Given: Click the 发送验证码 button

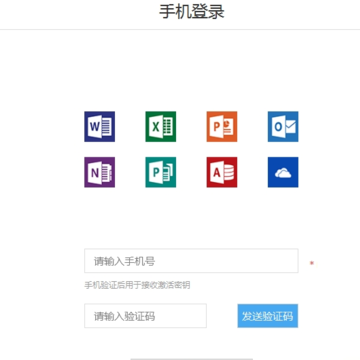Looking at the screenshot, I should coord(268,316).
